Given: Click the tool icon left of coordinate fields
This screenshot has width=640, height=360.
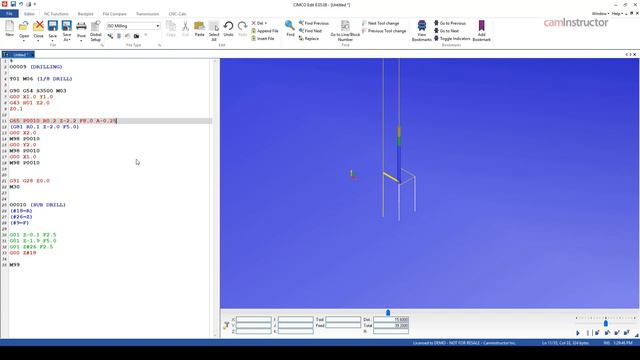Looking at the screenshot, I should (226, 325).
